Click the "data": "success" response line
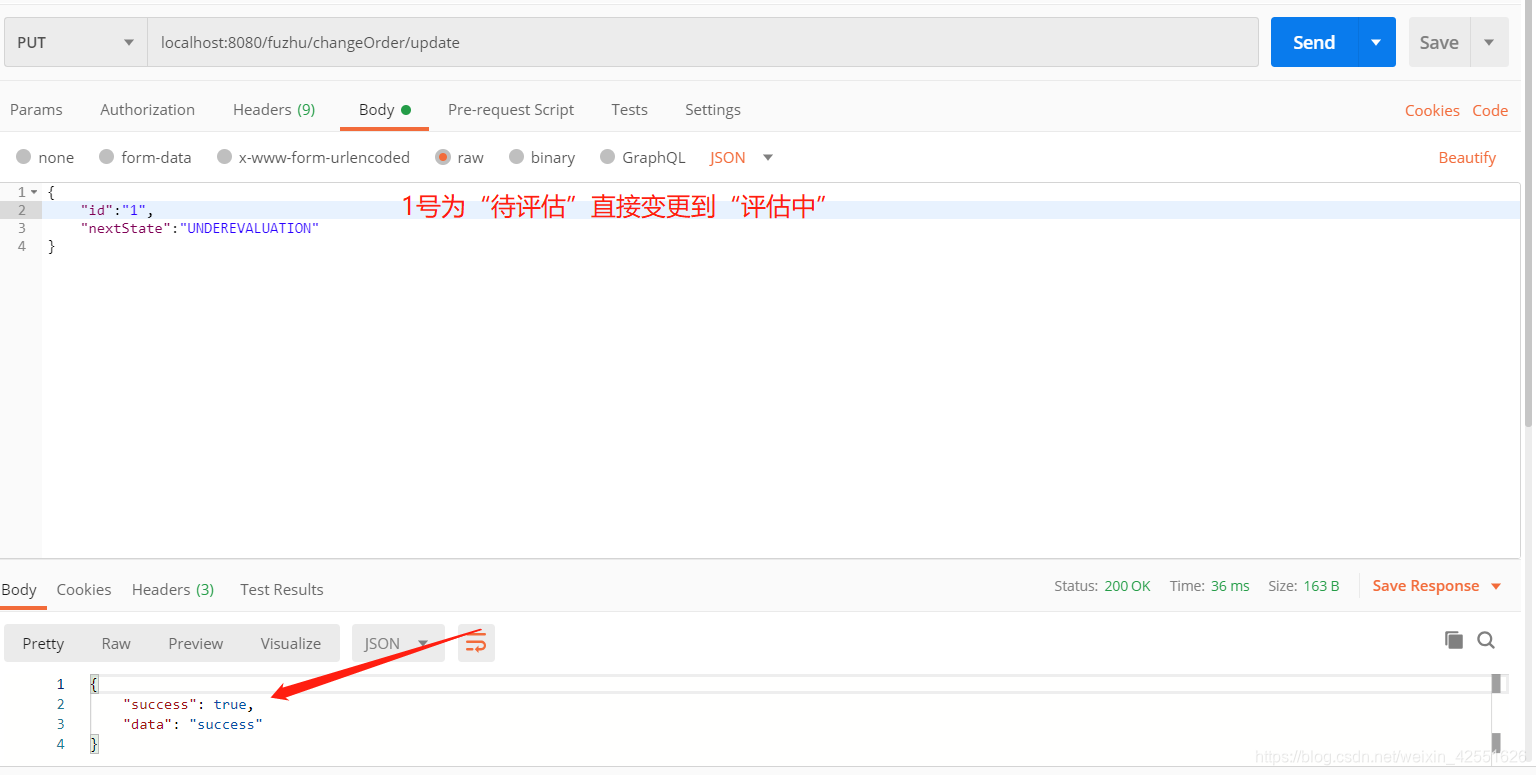Viewport: 1536px width, 775px height. coord(193,724)
